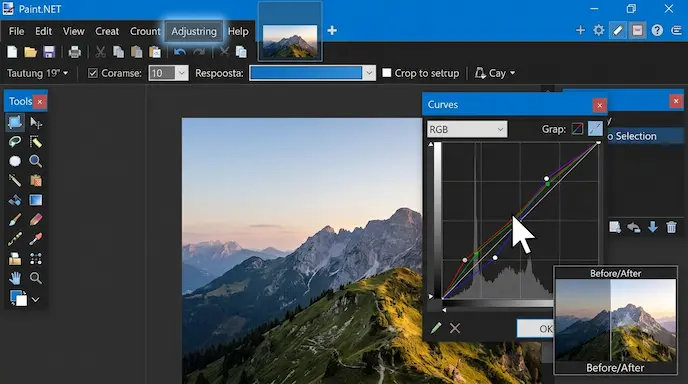Open the Creat menu

point(107,32)
